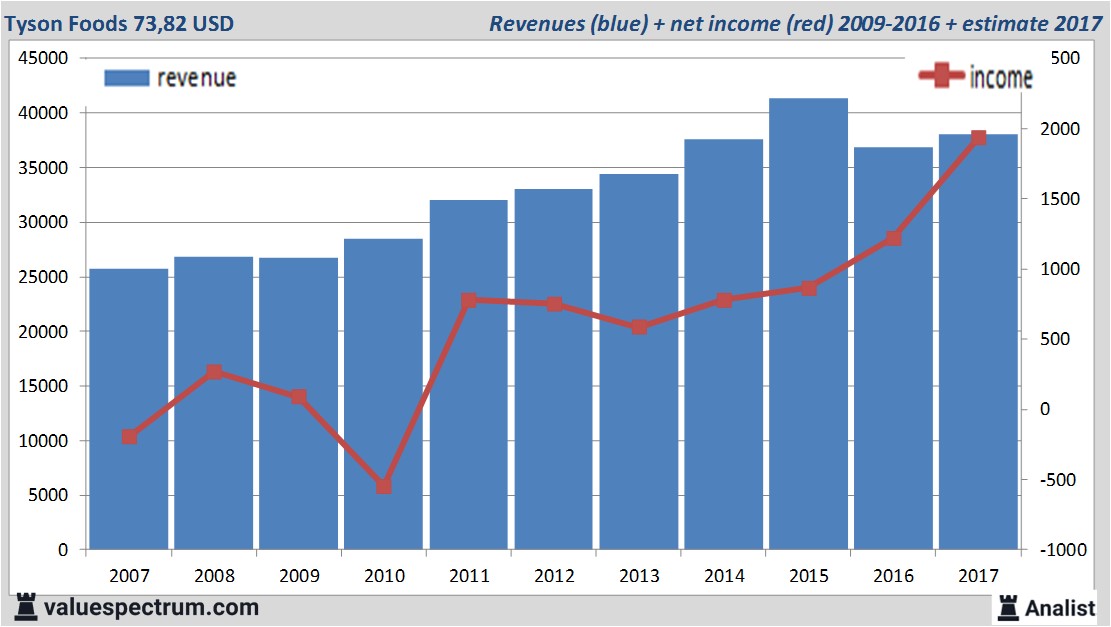Click the rook icon beside valuespectrum.com

click(25, 607)
